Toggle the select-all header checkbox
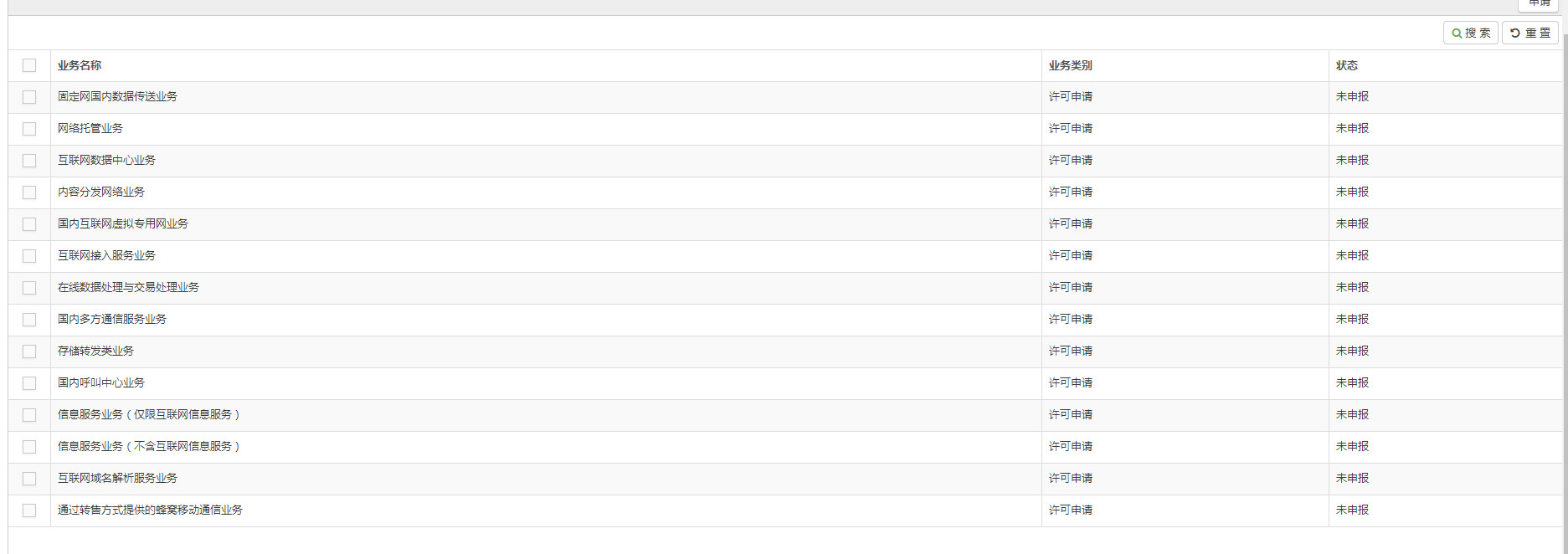 pyautogui.click(x=29, y=65)
